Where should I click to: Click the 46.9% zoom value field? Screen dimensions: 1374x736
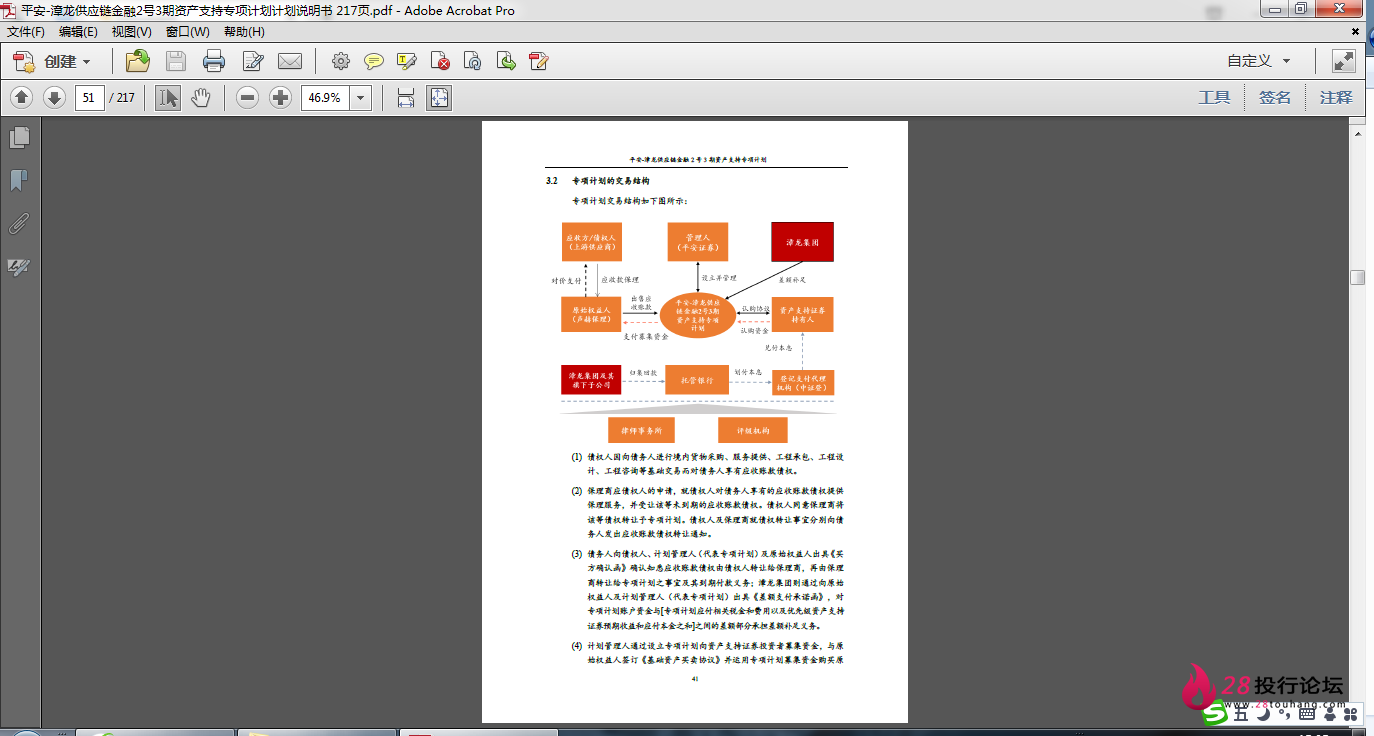tap(326, 98)
